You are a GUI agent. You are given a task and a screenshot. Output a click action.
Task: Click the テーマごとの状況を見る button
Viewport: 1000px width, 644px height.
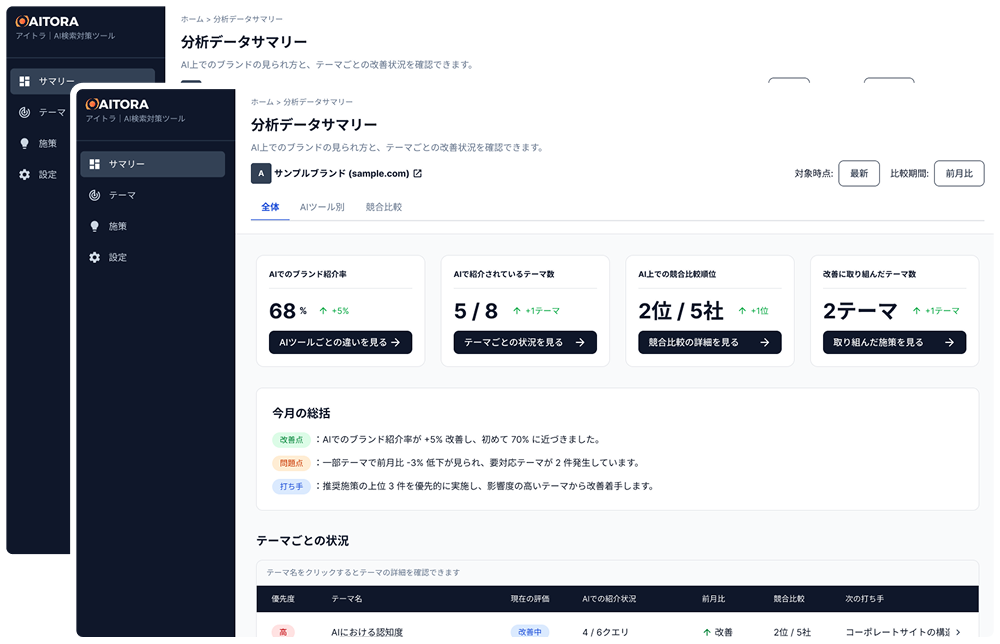(525, 342)
